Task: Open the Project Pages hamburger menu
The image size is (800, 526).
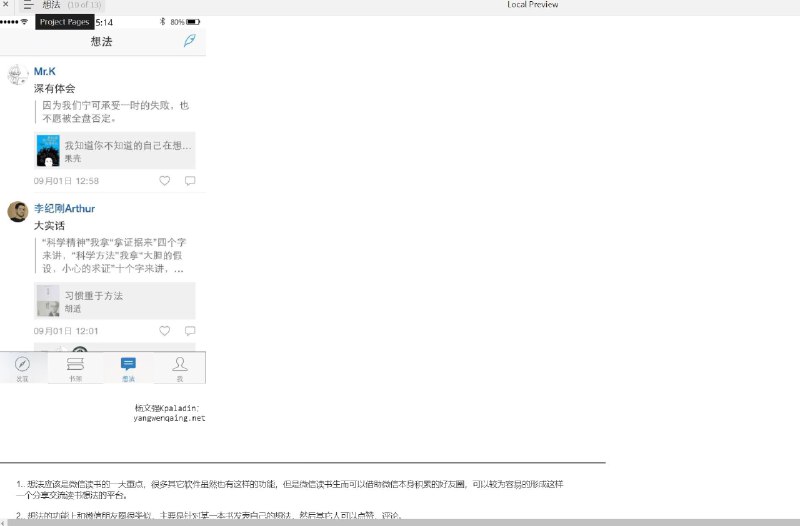Action: 28,5
